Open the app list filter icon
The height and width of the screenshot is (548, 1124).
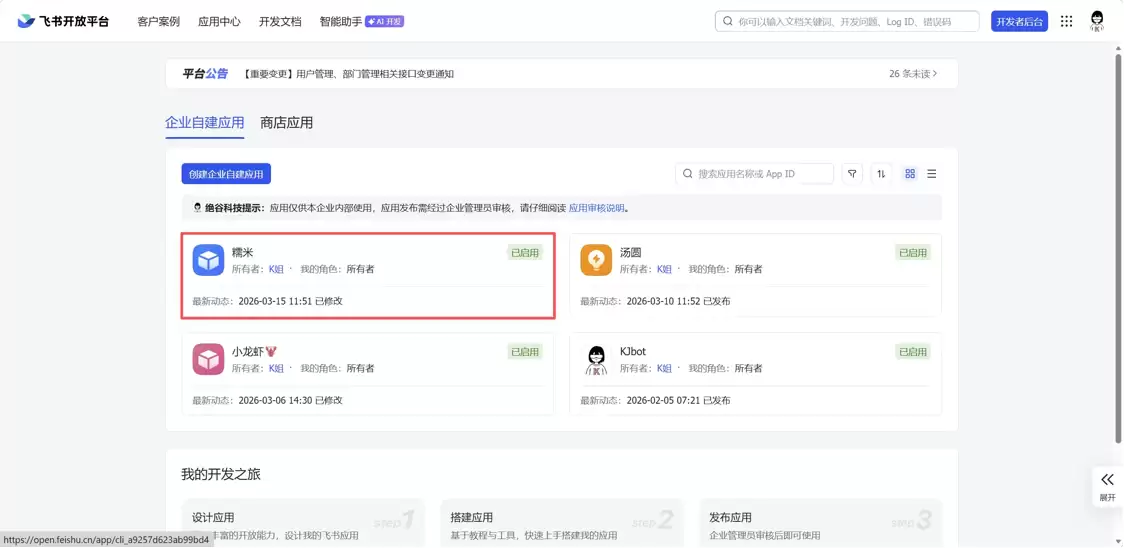pos(852,174)
